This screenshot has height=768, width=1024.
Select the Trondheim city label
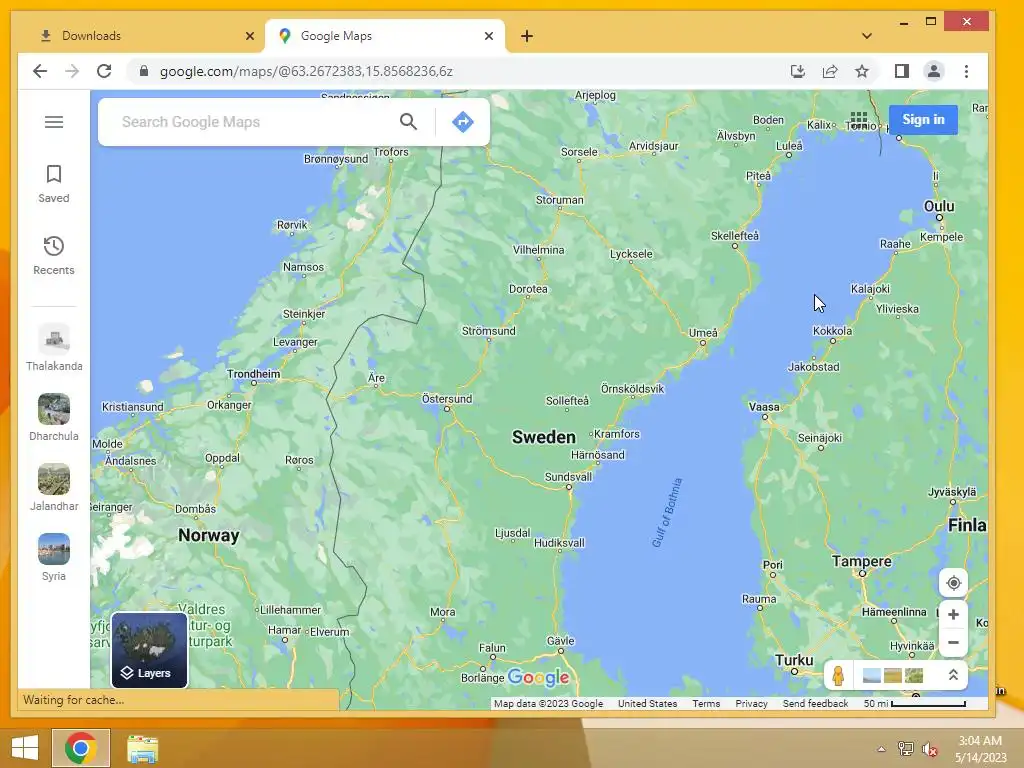tap(253, 374)
